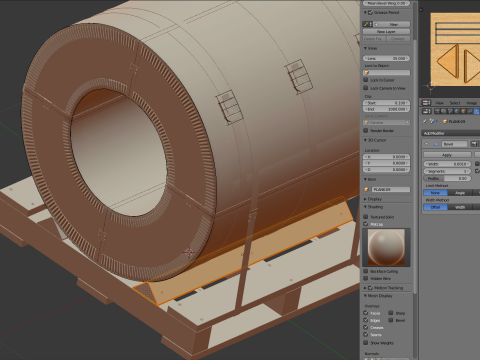Click the Lock to Object field cube icon

pos(367,72)
